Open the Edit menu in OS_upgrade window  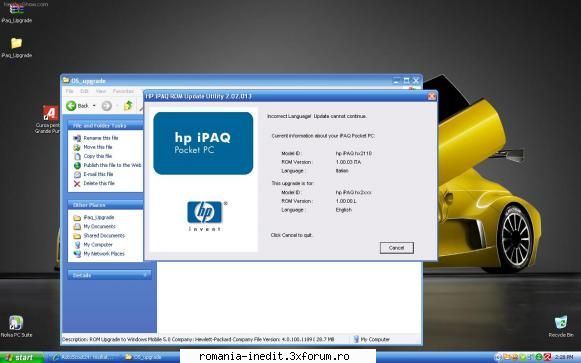point(84,91)
